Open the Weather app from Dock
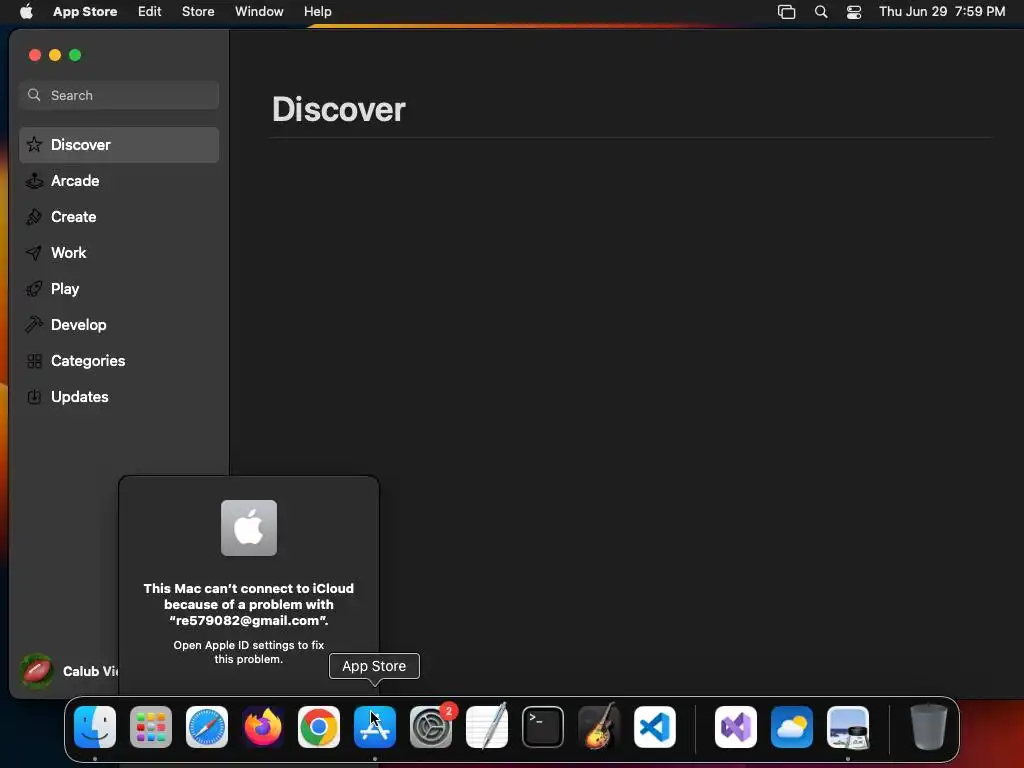 (792, 727)
